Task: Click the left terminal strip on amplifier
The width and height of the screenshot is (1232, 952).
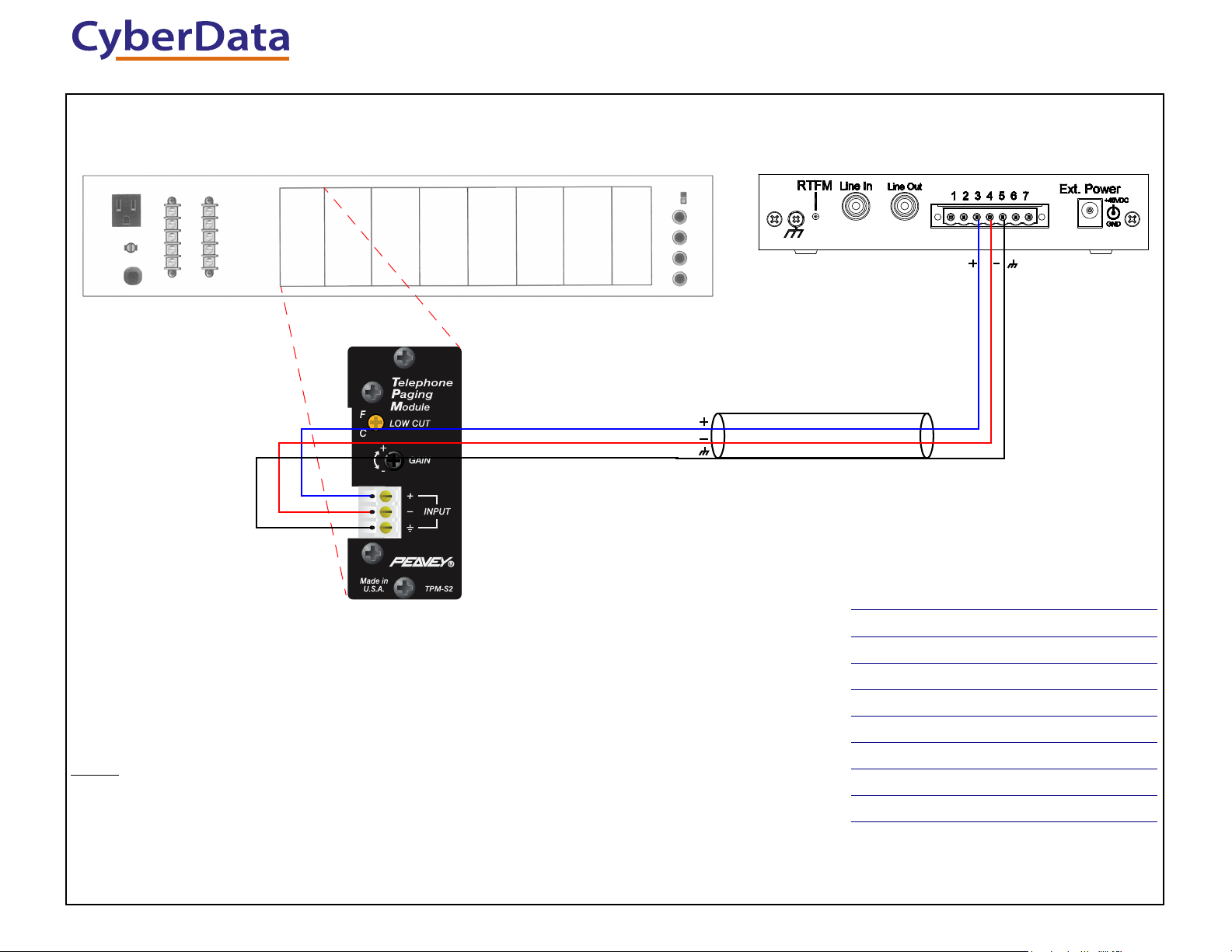Action: pos(172,236)
